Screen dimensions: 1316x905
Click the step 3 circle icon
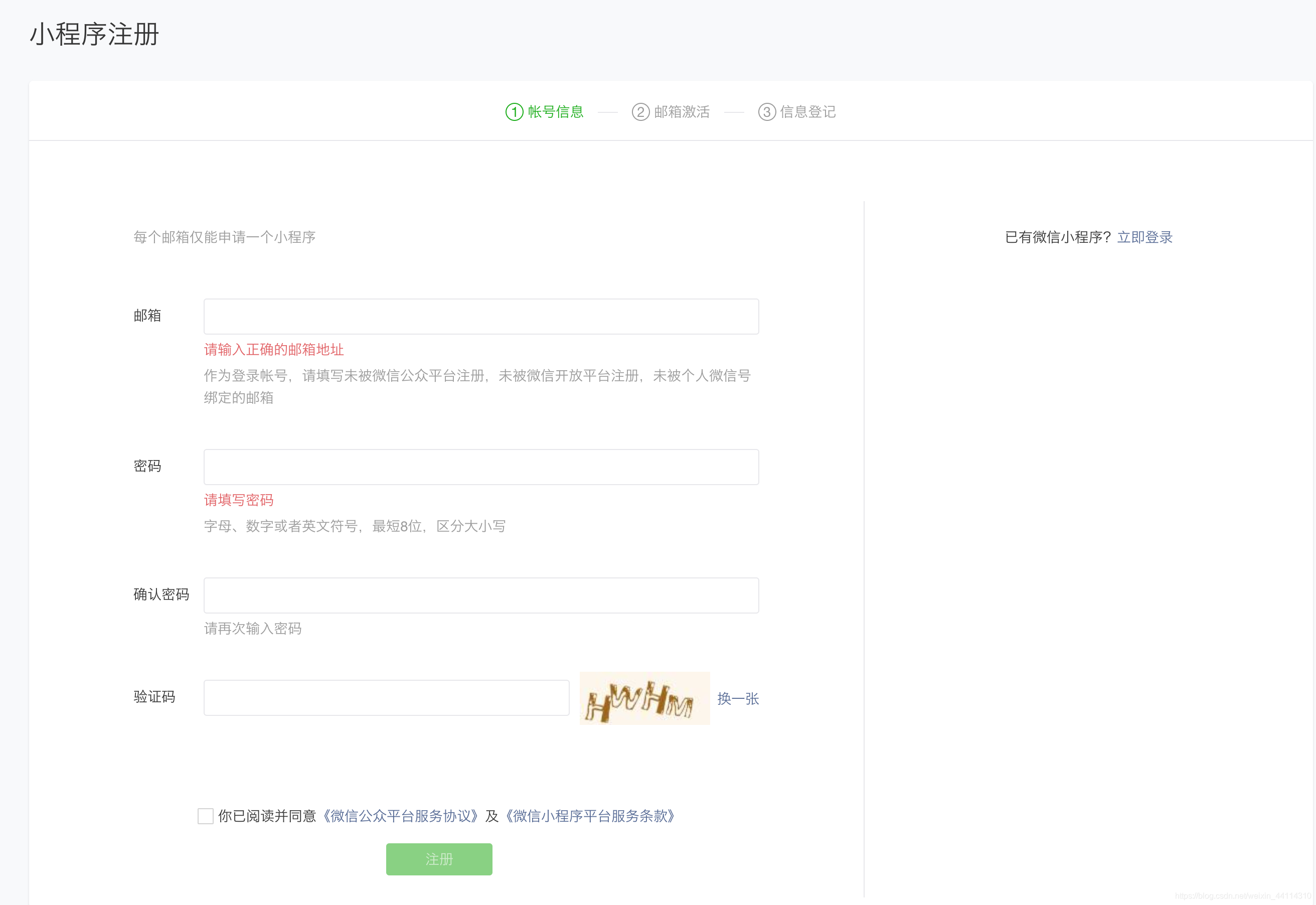[x=766, y=112]
